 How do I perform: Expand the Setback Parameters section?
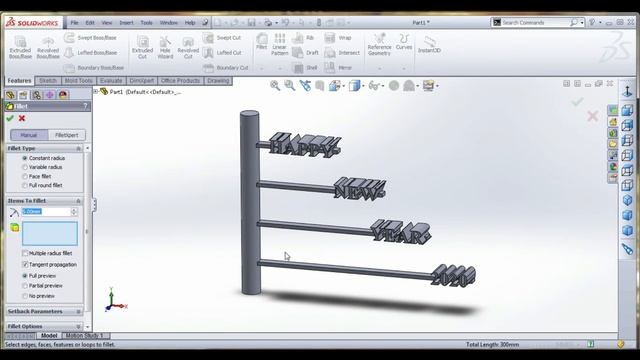78,311
